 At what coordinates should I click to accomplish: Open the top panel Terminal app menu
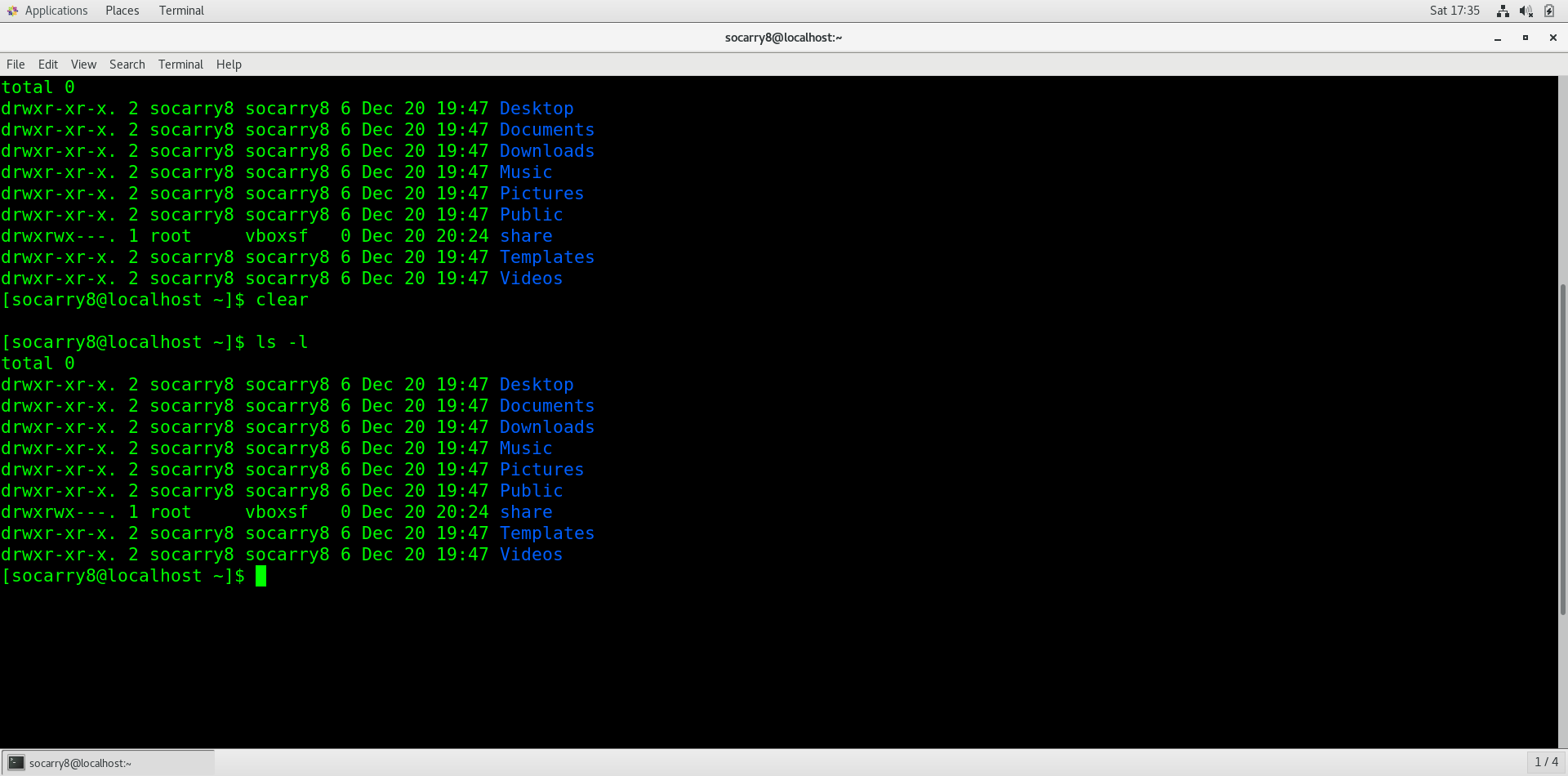click(x=181, y=11)
